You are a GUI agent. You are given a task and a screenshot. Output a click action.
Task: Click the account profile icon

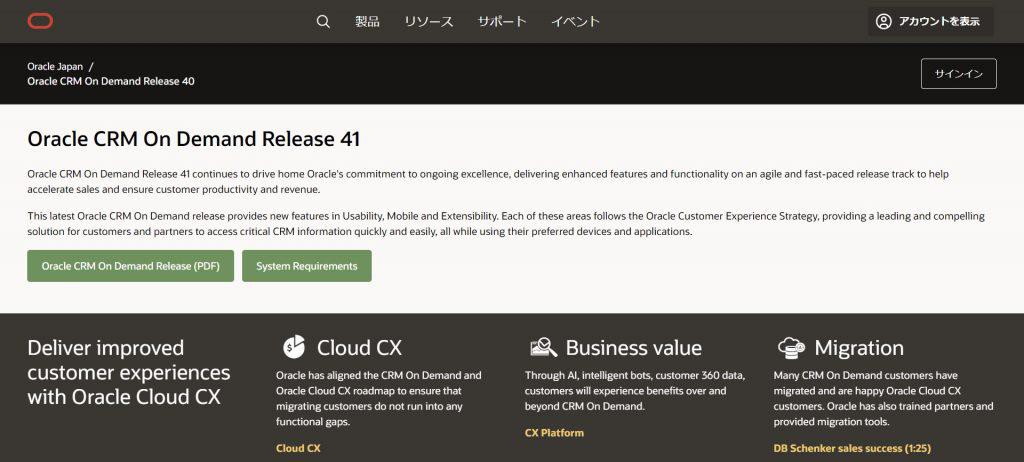tap(884, 22)
